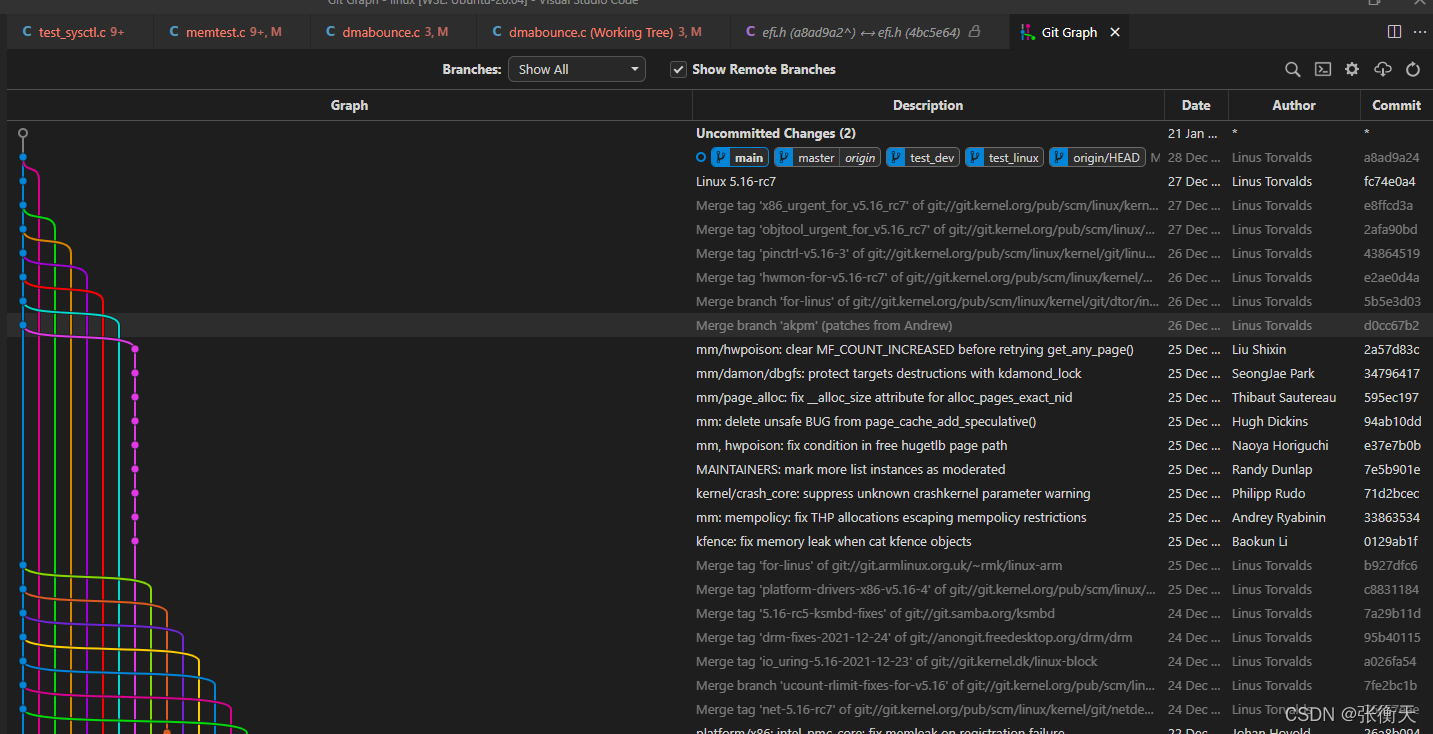Open the terminal icon in Git Graph toolbar

[1323, 69]
